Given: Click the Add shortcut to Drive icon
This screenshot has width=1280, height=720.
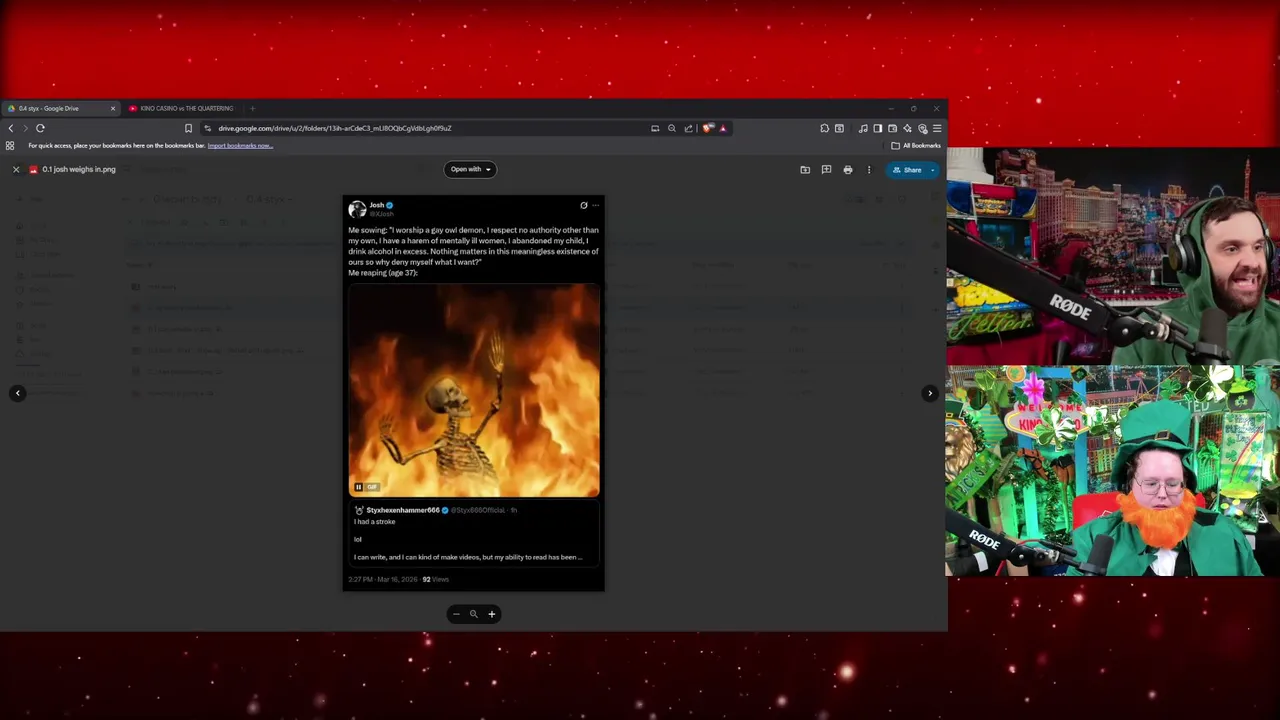Looking at the screenshot, I should 805,170.
